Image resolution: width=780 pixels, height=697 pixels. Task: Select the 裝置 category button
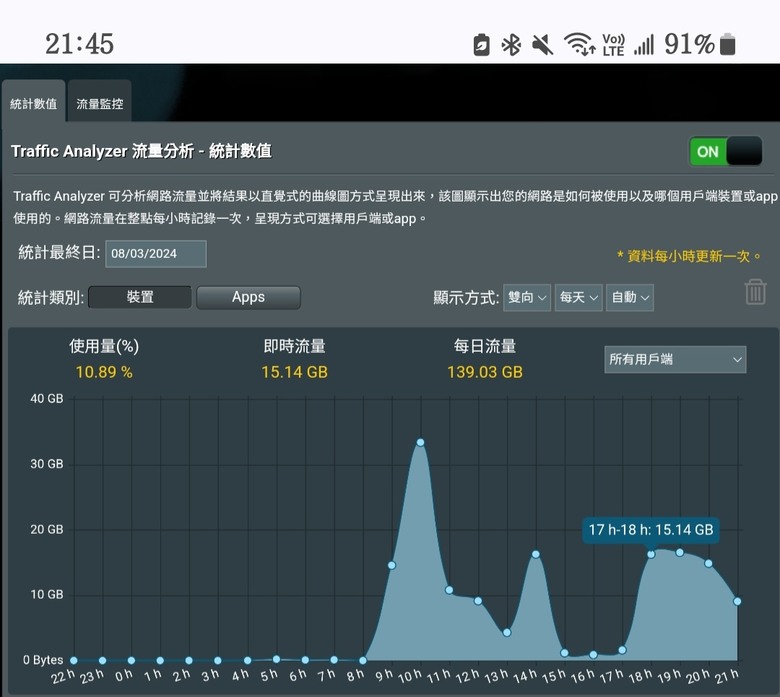pyautogui.click(x=140, y=297)
